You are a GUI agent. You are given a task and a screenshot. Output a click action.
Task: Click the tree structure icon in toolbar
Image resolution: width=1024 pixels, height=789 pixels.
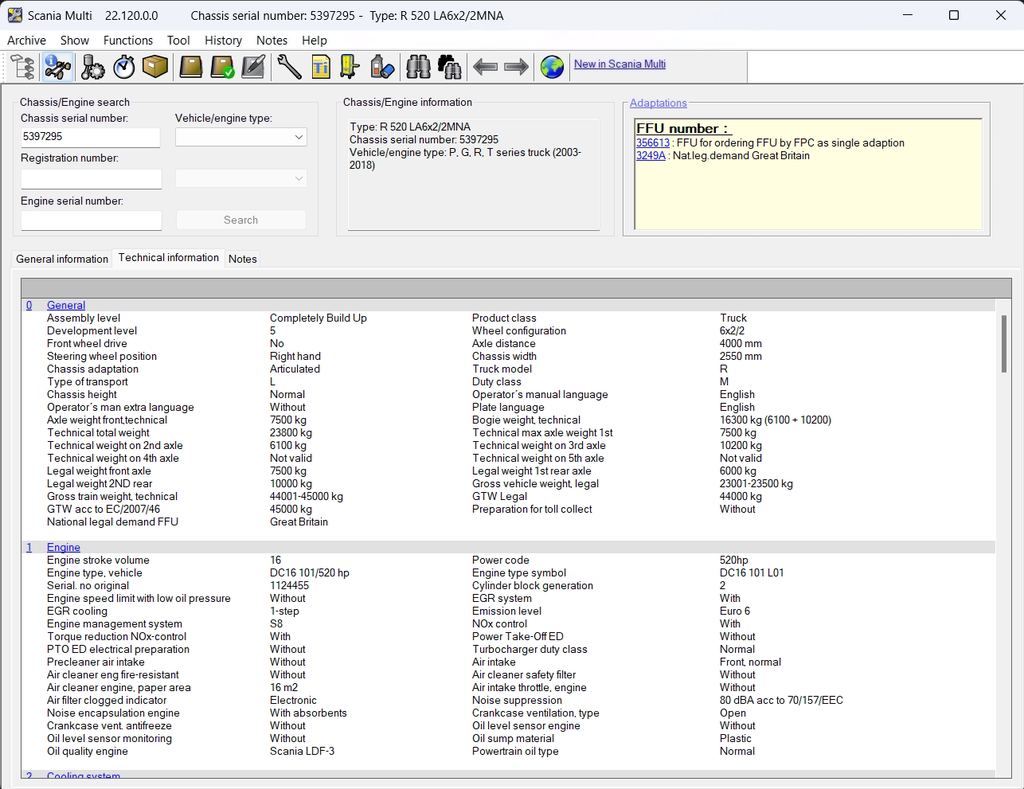click(22, 67)
